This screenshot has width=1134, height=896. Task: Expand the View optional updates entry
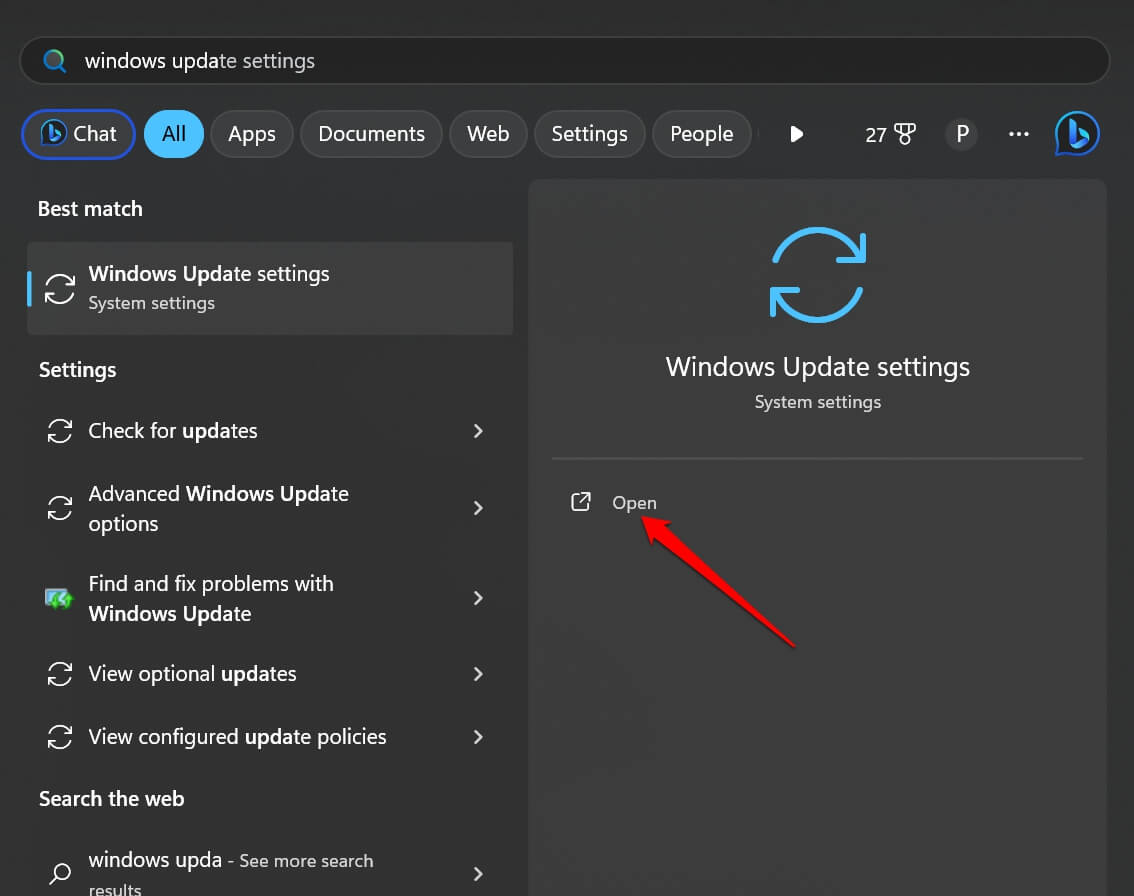point(478,674)
